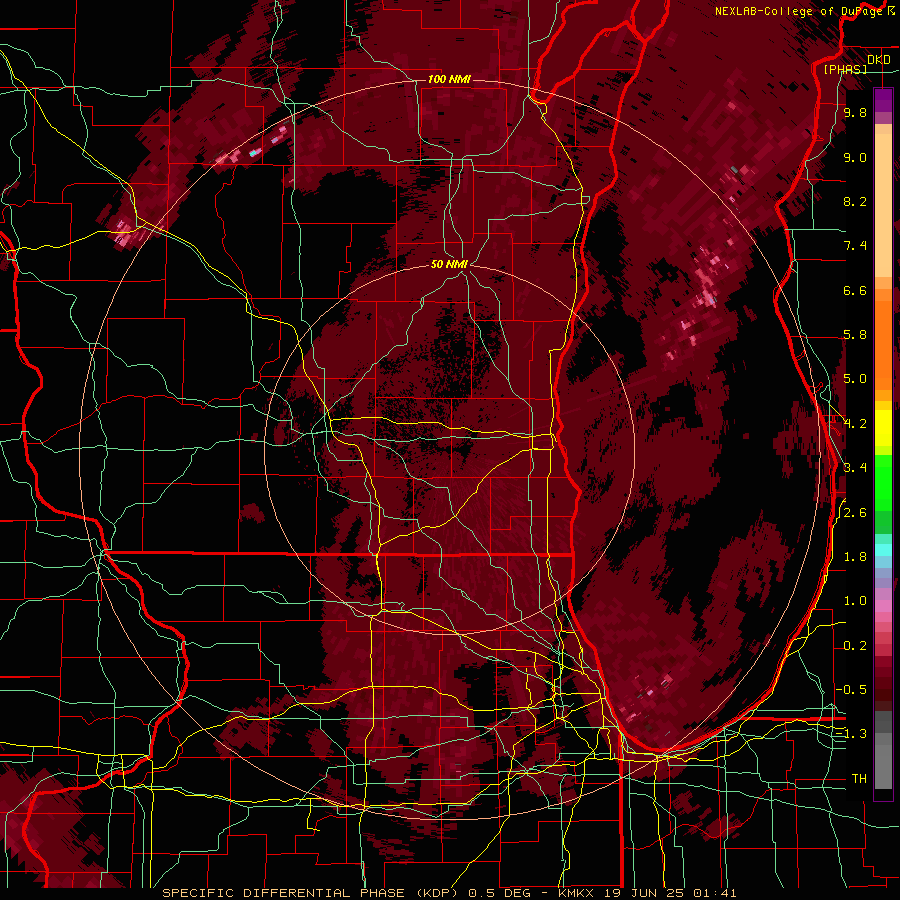The width and height of the screenshot is (900, 900).
Task: Click the green color bar segment
Action: (883, 484)
